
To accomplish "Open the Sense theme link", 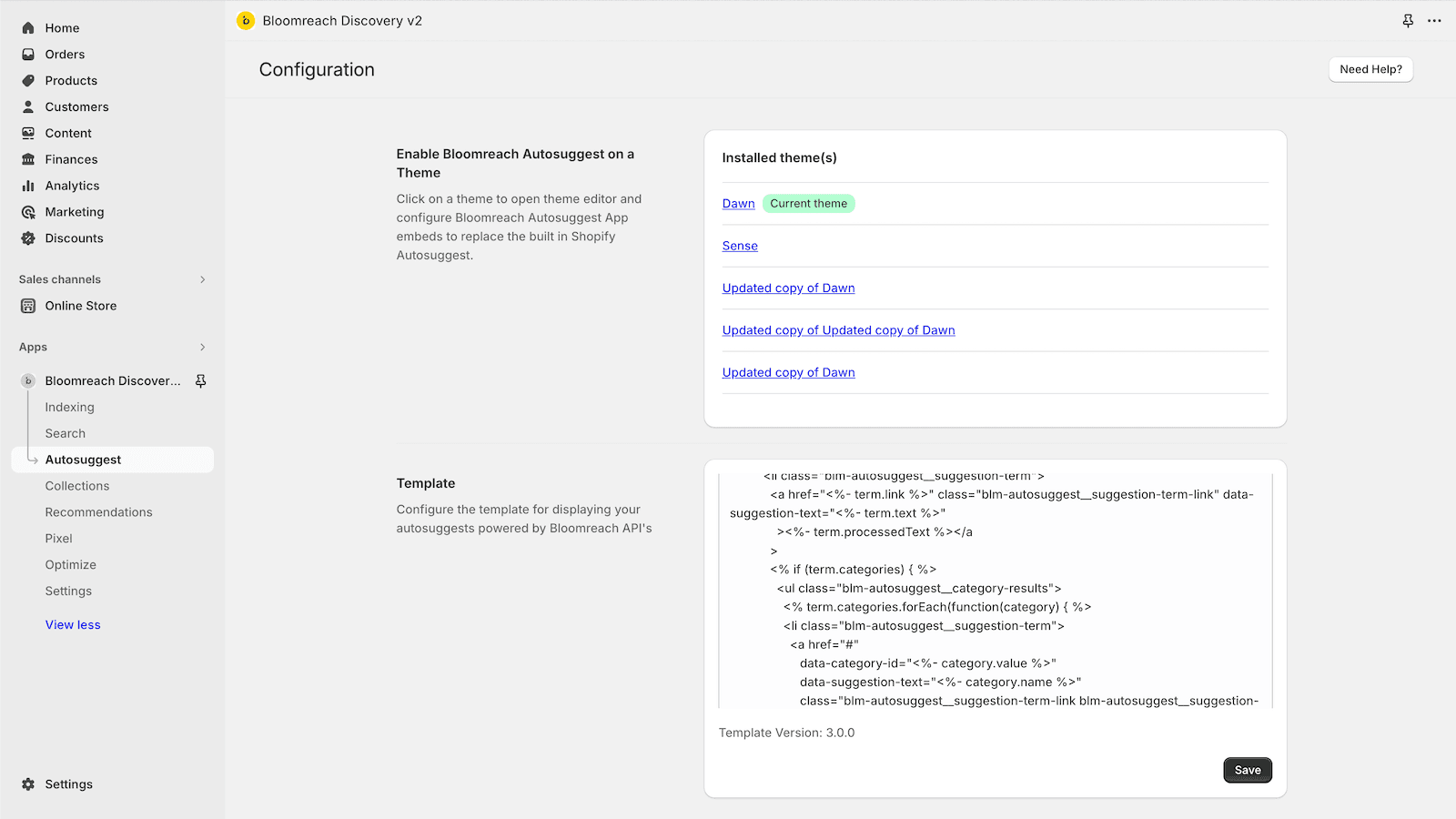I will pyautogui.click(x=740, y=246).
